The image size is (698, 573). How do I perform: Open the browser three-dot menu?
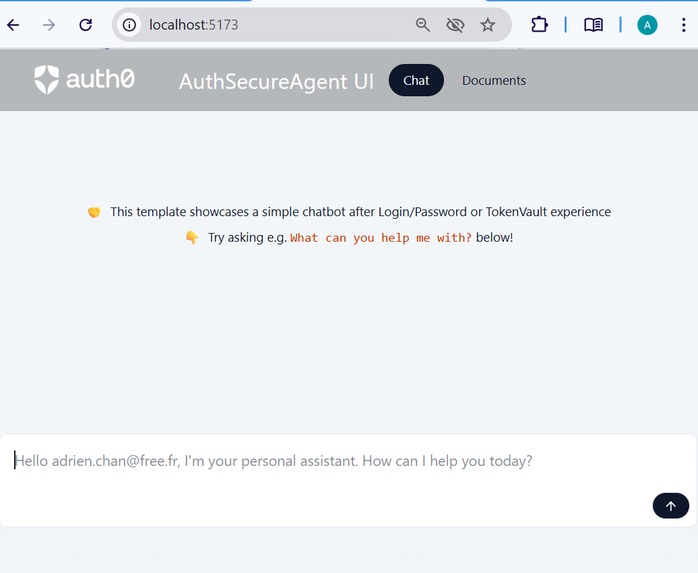[683, 25]
